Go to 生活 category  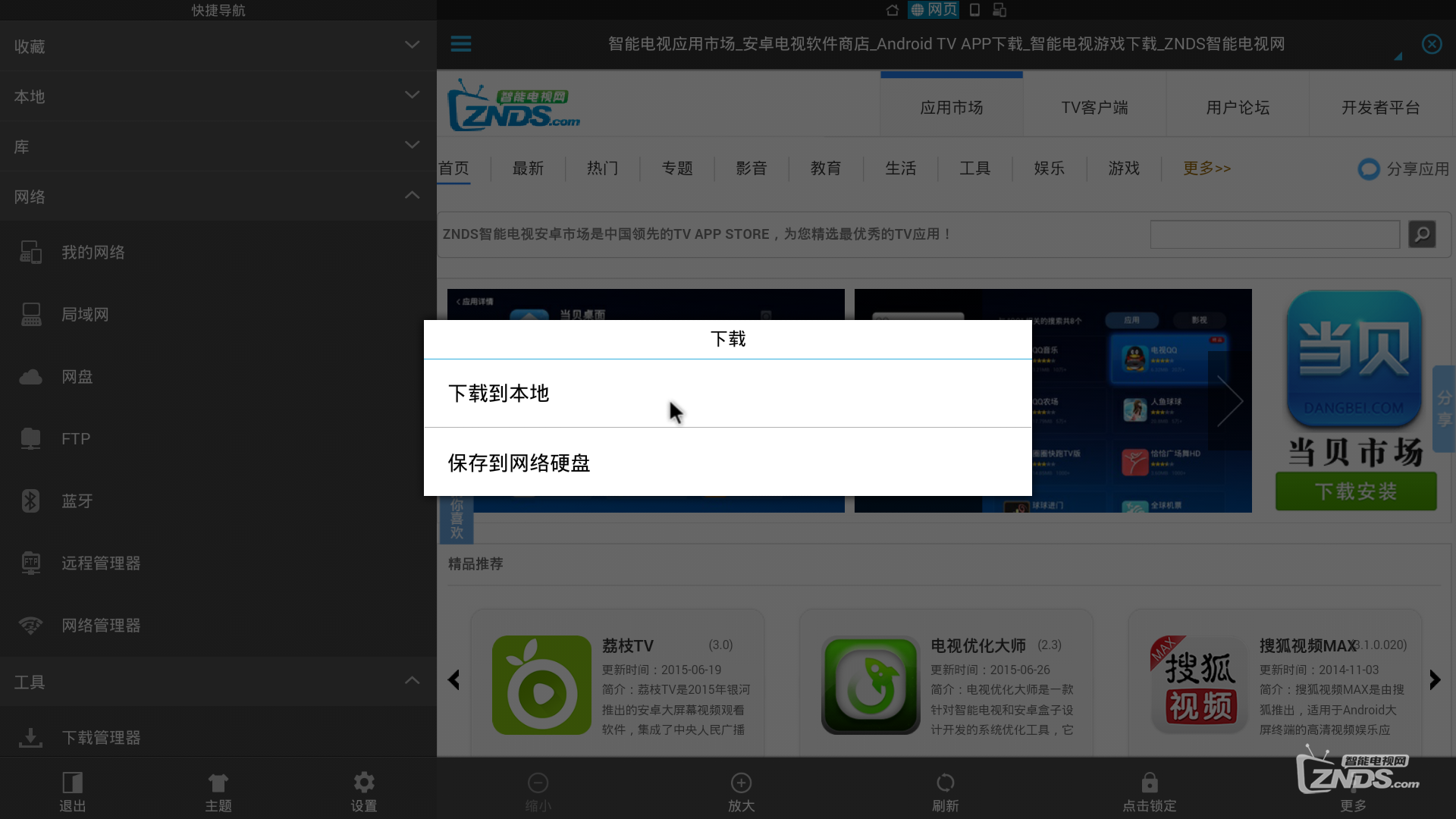click(901, 168)
